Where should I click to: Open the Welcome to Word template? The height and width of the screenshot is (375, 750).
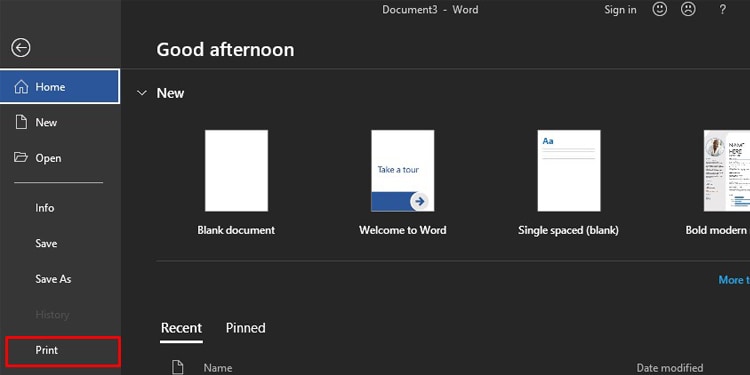pyautogui.click(x=403, y=171)
